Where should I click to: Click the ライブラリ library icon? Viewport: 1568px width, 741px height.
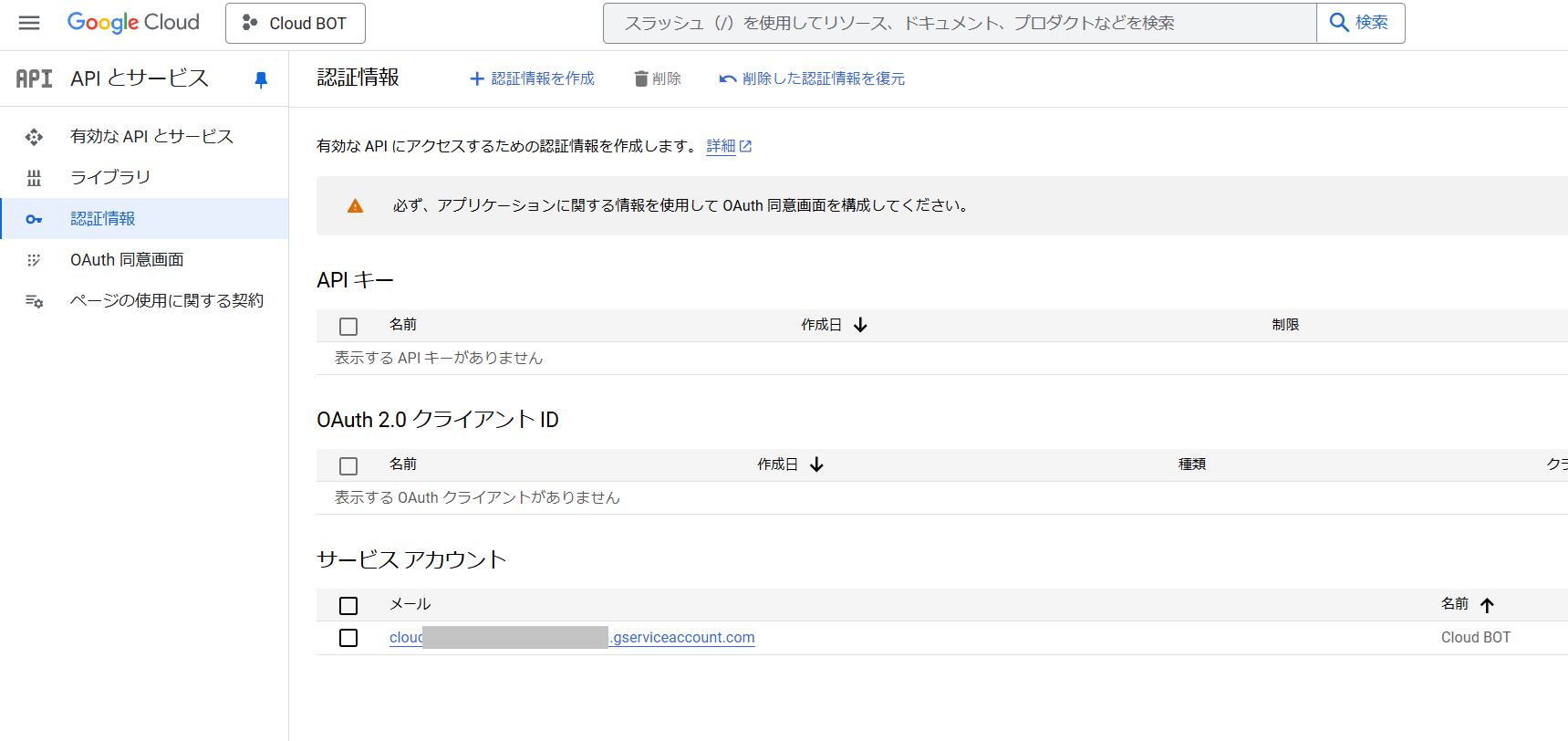[34, 178]
